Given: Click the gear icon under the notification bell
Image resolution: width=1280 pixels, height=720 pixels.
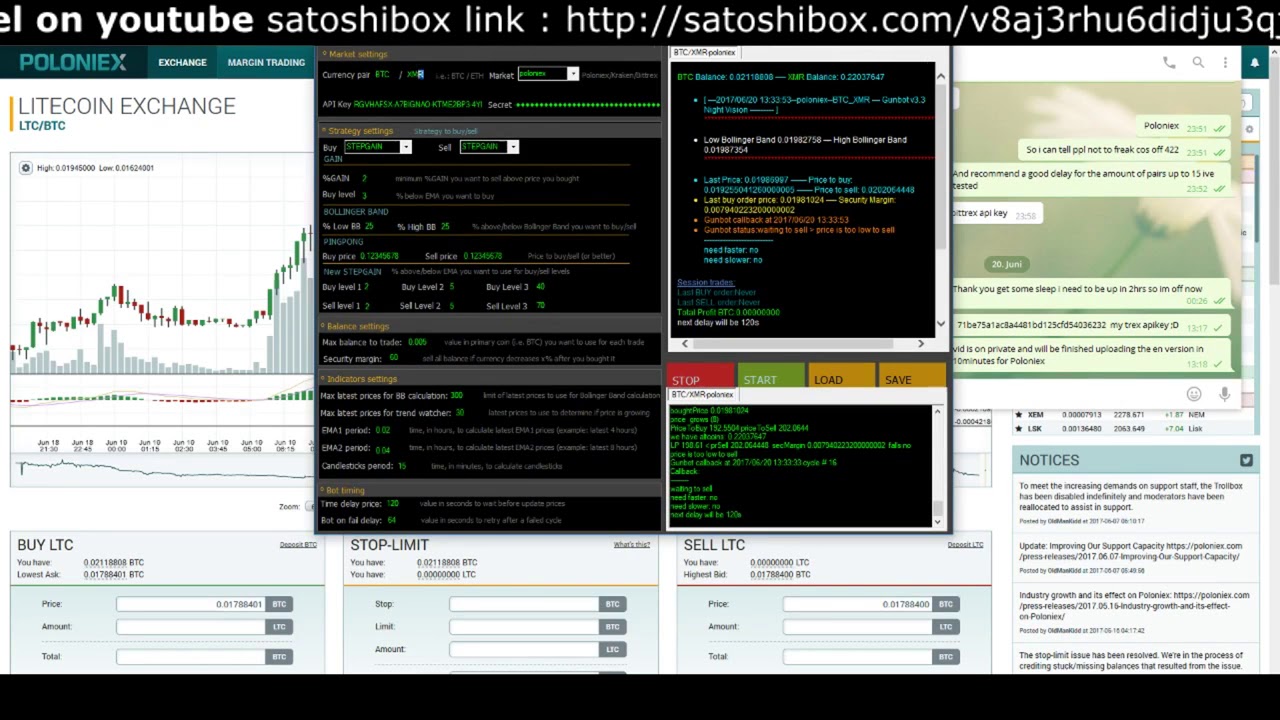Looking at the screenshot, I should click(x=1249, y=129).
